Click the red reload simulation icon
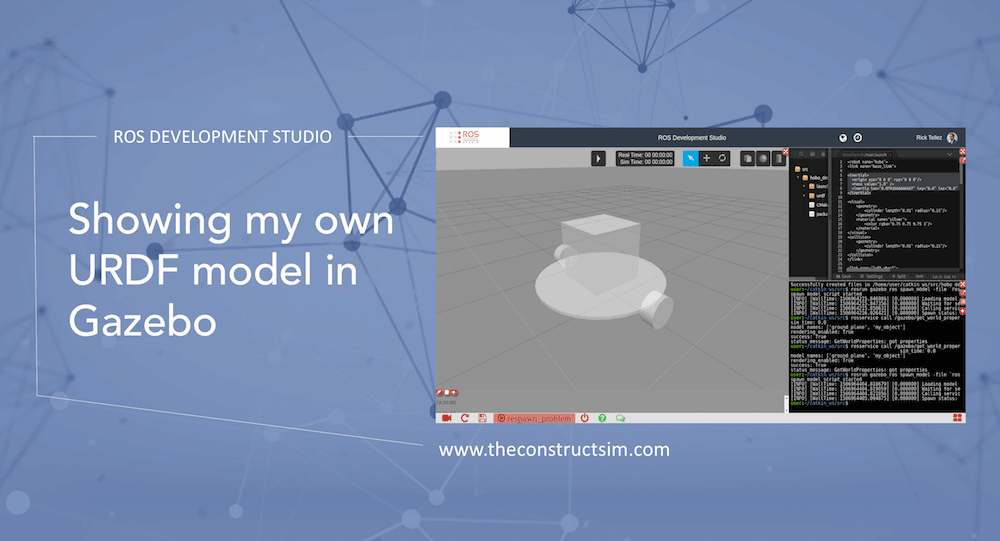 coord(465,417)
